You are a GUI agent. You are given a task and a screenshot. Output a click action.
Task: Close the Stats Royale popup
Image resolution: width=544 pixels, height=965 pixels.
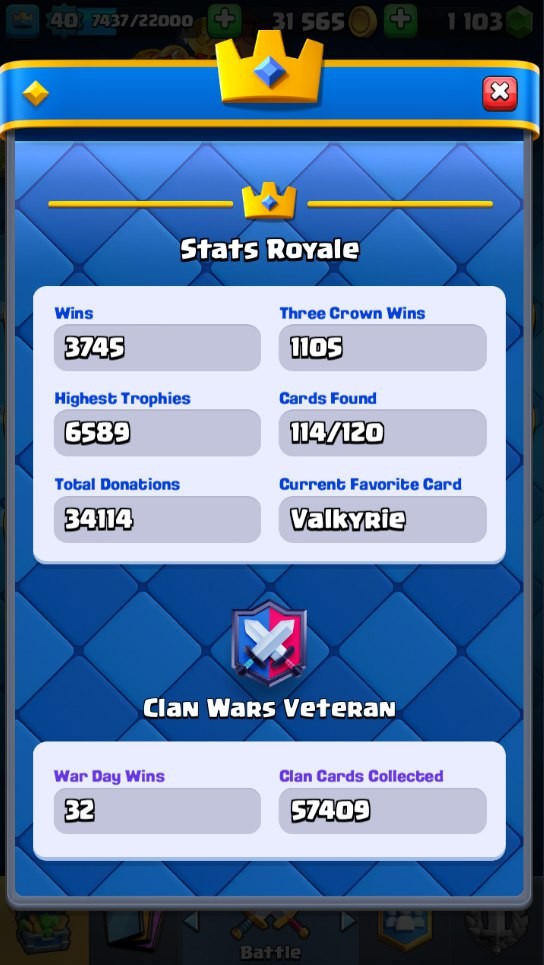[500, 94]
